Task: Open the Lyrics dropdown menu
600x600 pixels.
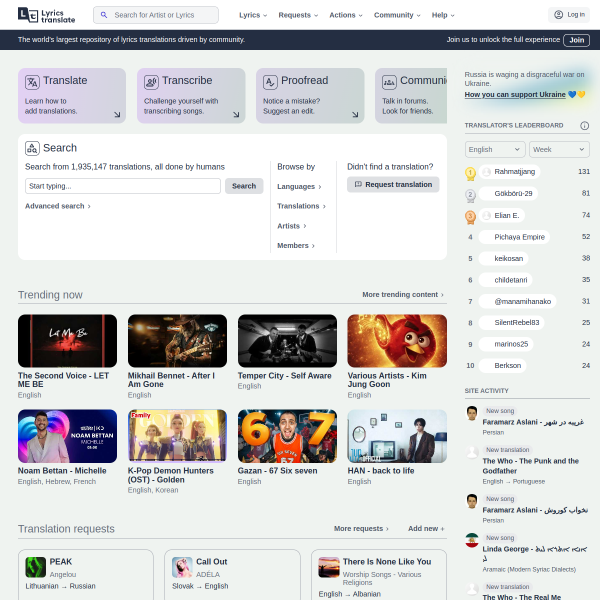Action: (253, 15)
